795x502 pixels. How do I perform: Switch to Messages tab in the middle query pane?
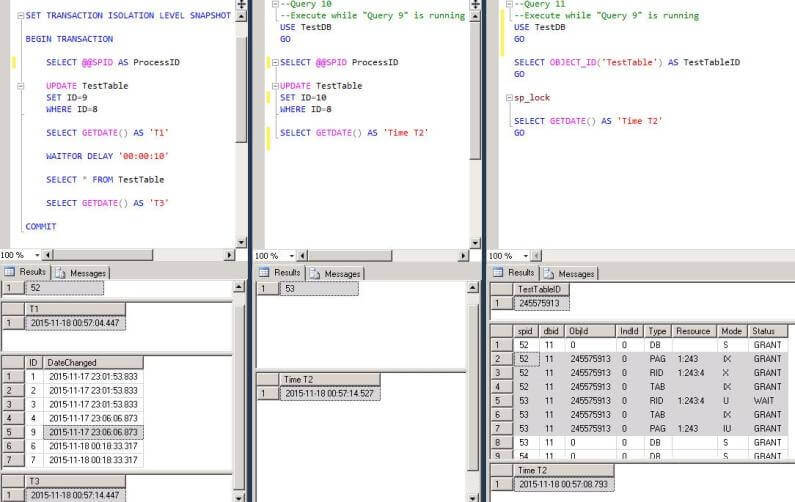(335, 273)
